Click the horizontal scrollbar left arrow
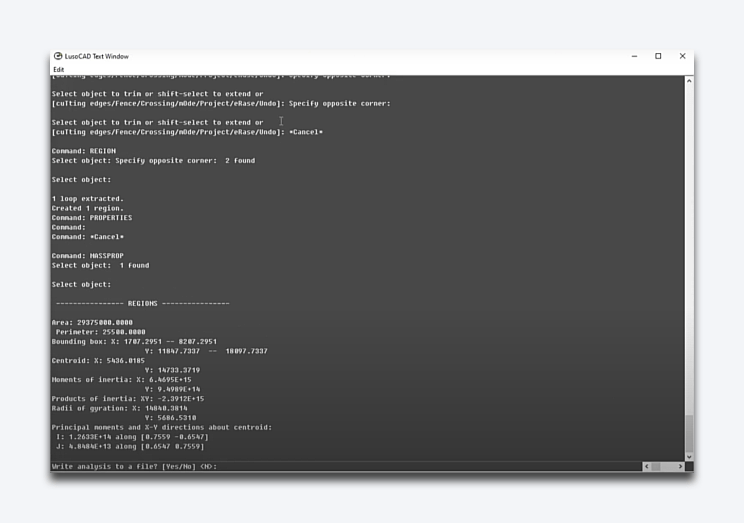This screenshot has width=744, height=523. [x=648, y=467]
